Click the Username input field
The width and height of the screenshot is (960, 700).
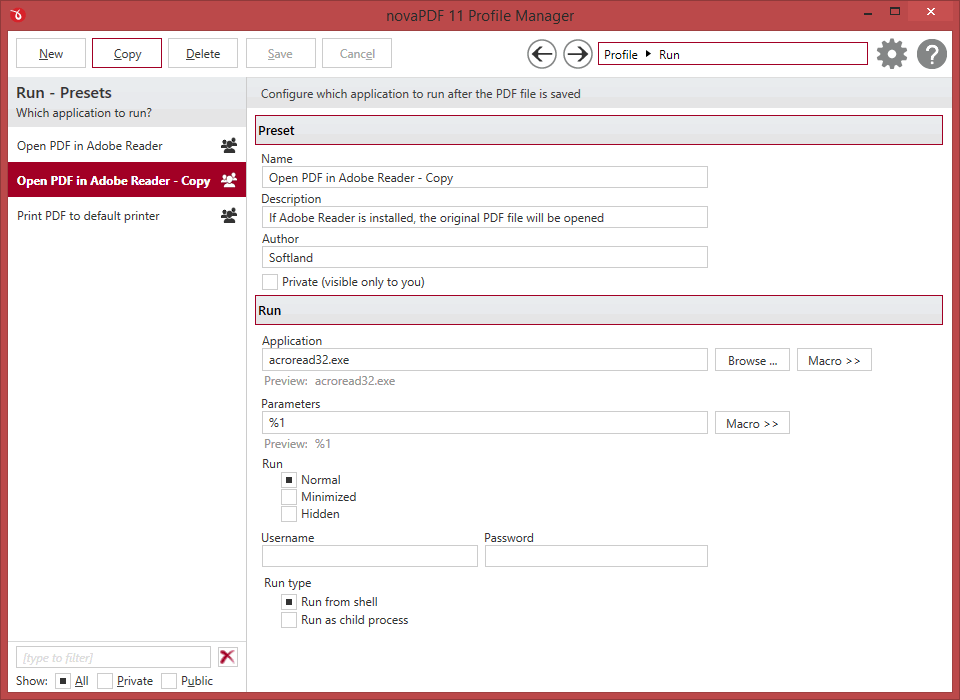[370, 556]
